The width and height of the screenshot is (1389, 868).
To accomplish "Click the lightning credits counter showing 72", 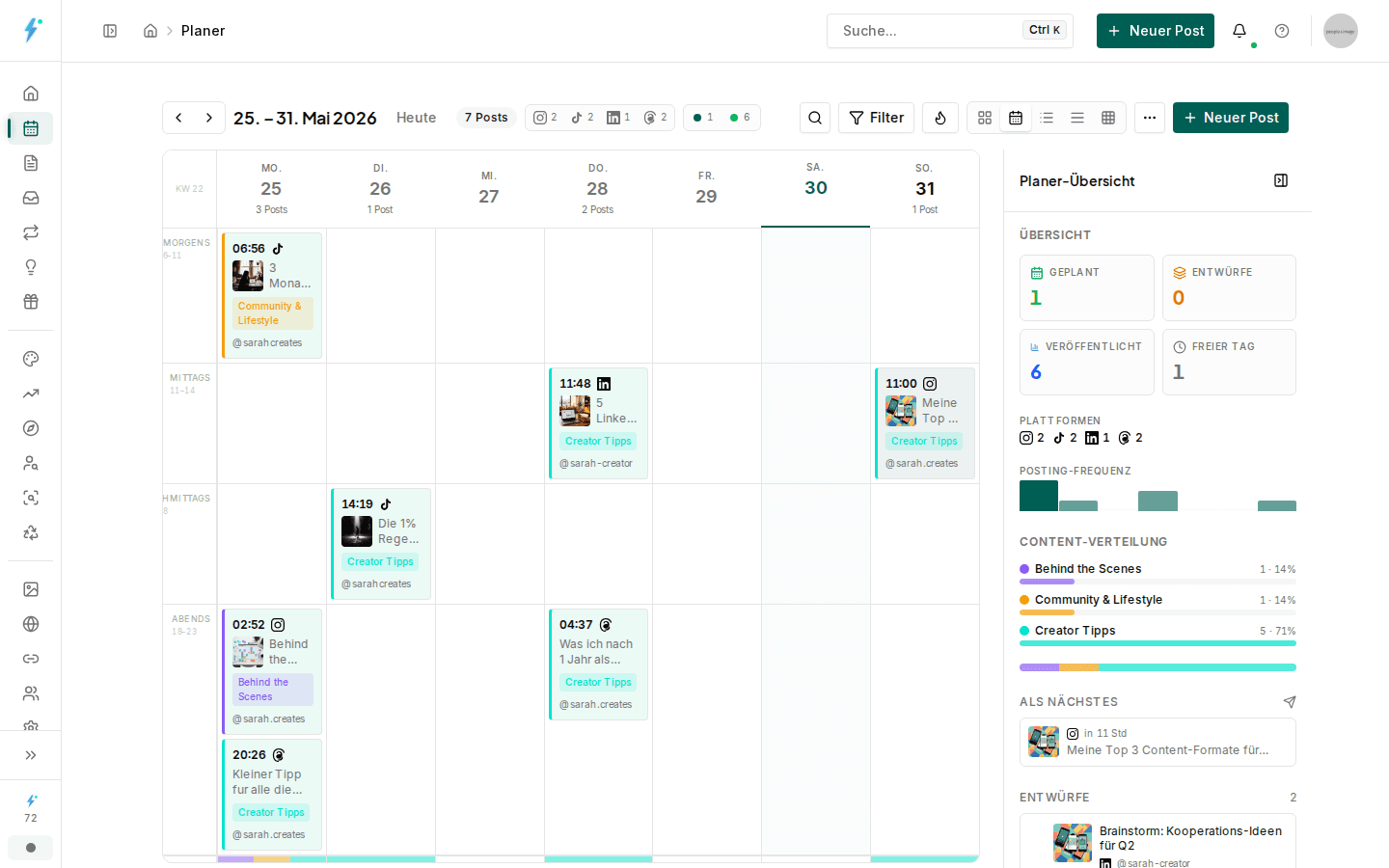I will [x=31, y=808].
